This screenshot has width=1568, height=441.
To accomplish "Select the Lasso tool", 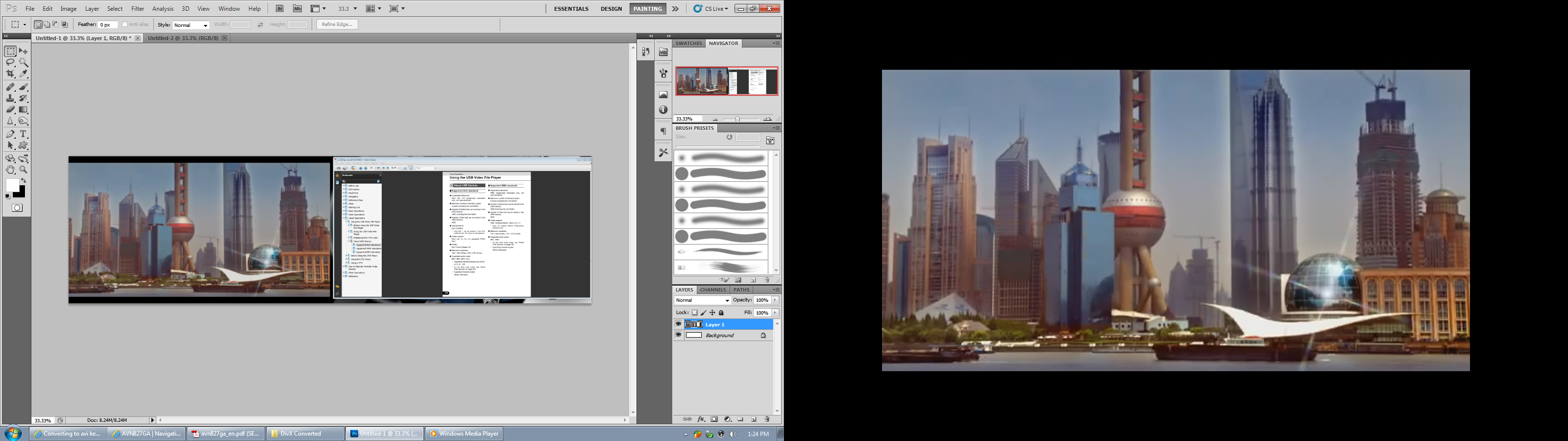I will (x=10, y=63).
